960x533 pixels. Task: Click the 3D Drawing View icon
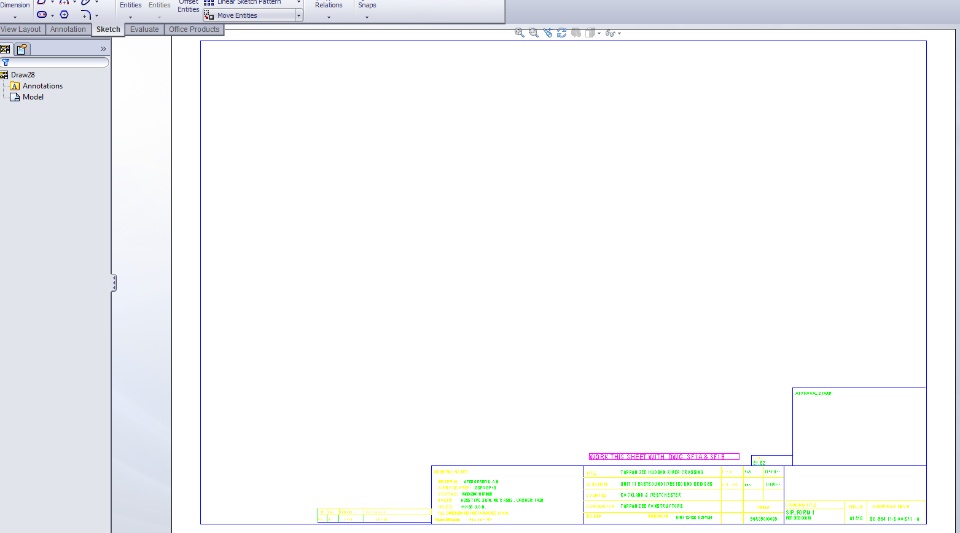pyautogui.click(x=576, y=33)
